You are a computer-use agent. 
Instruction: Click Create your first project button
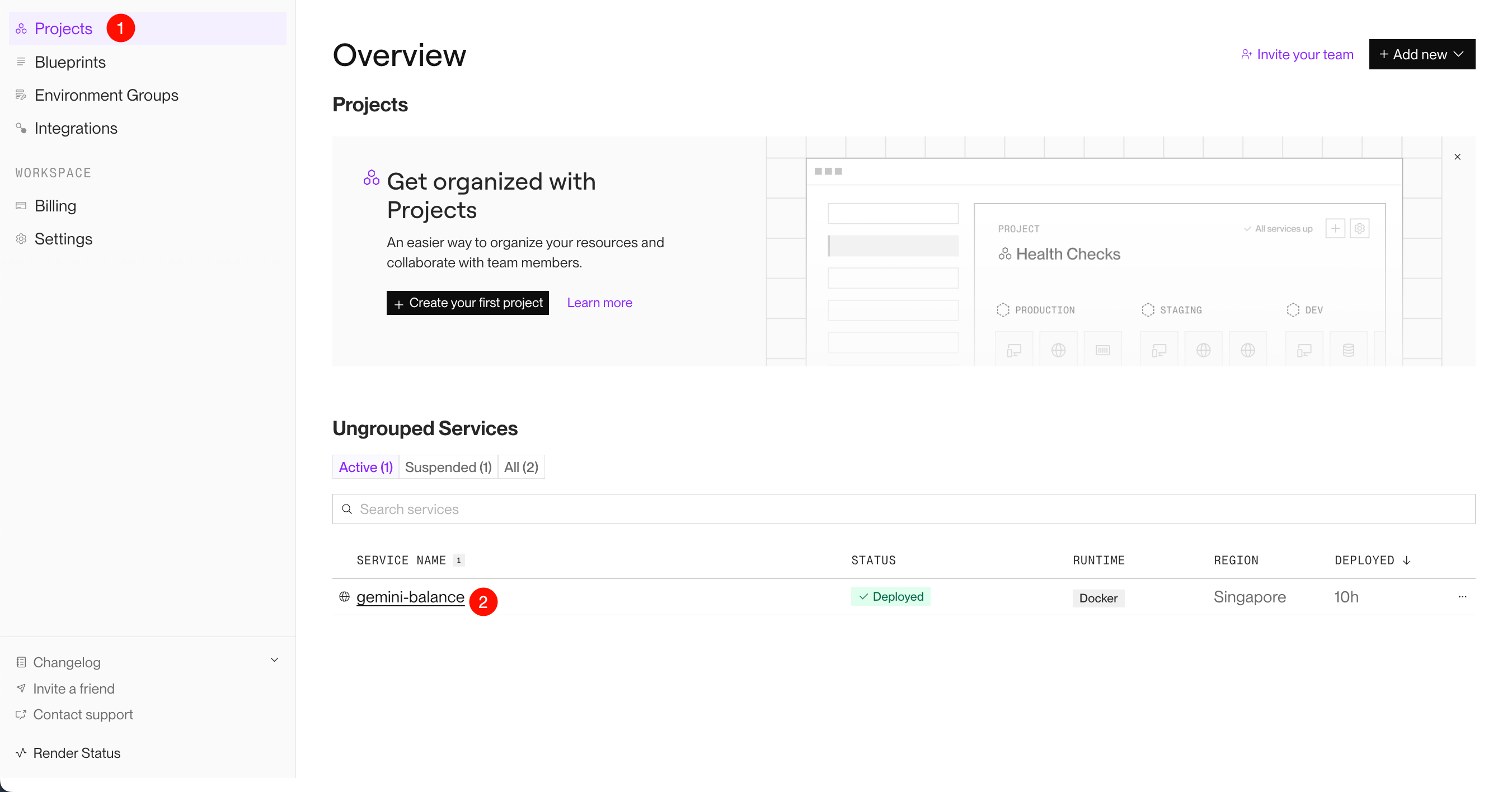467,303
